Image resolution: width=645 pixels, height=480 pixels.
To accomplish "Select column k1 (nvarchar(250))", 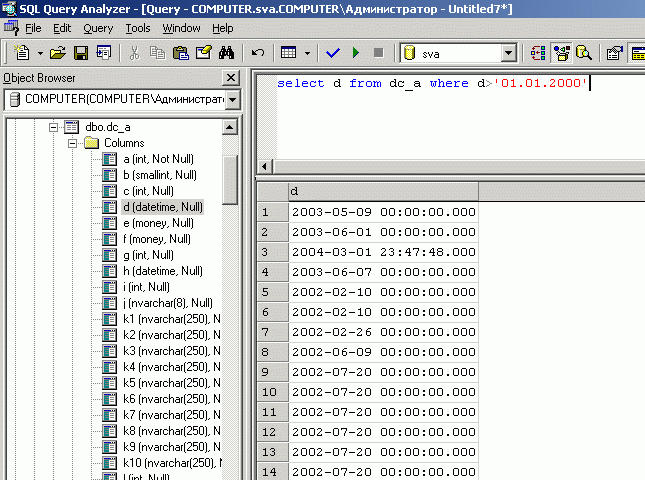I will pyautogui.click(x=172, y=319).
